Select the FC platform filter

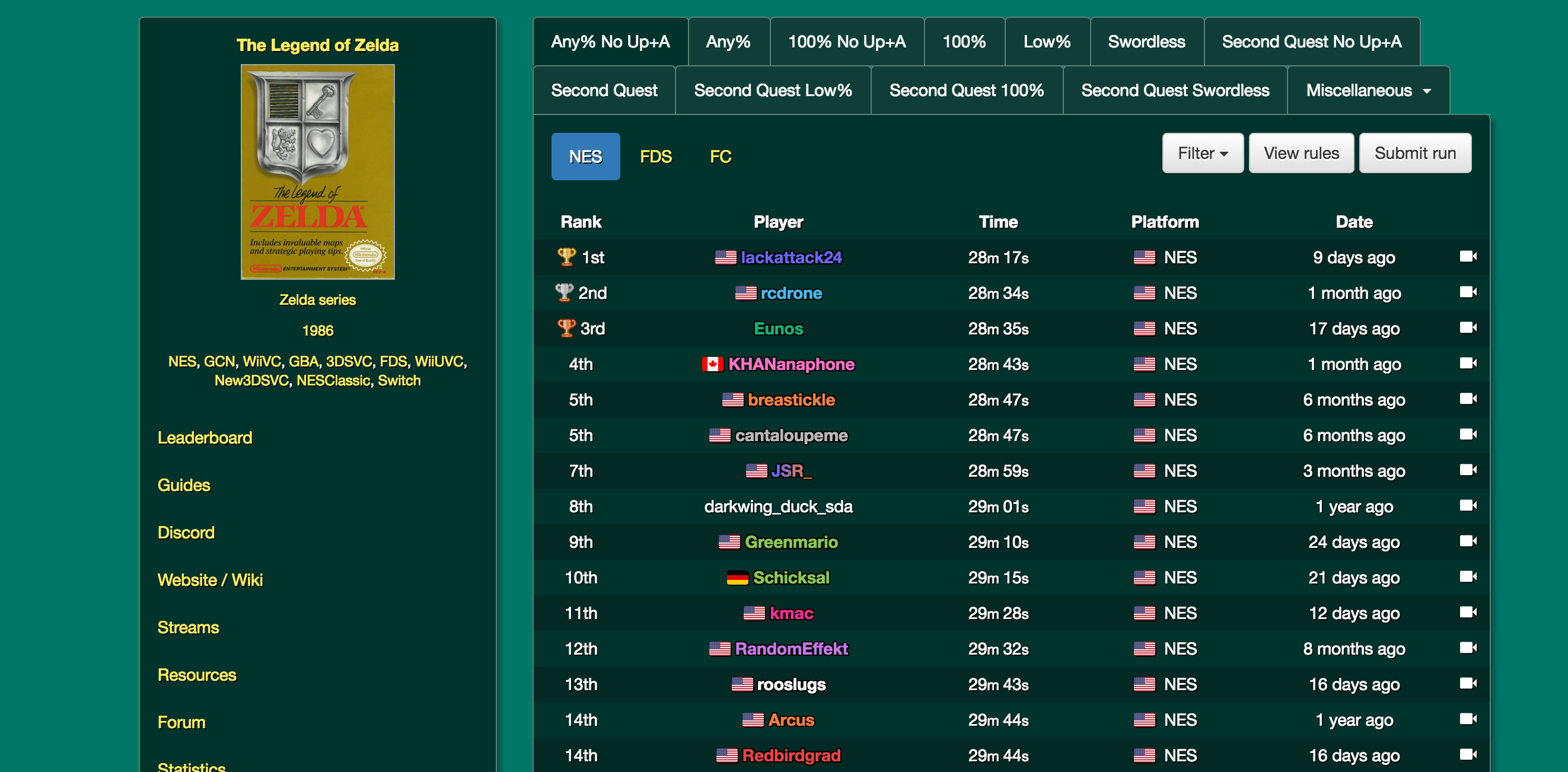point(720,157)
